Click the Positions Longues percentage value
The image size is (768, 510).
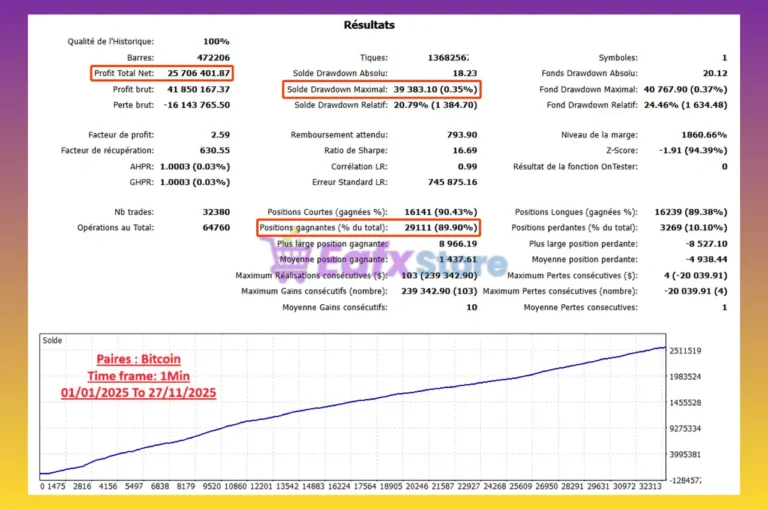pyautogui.click(x=685, y=212)
